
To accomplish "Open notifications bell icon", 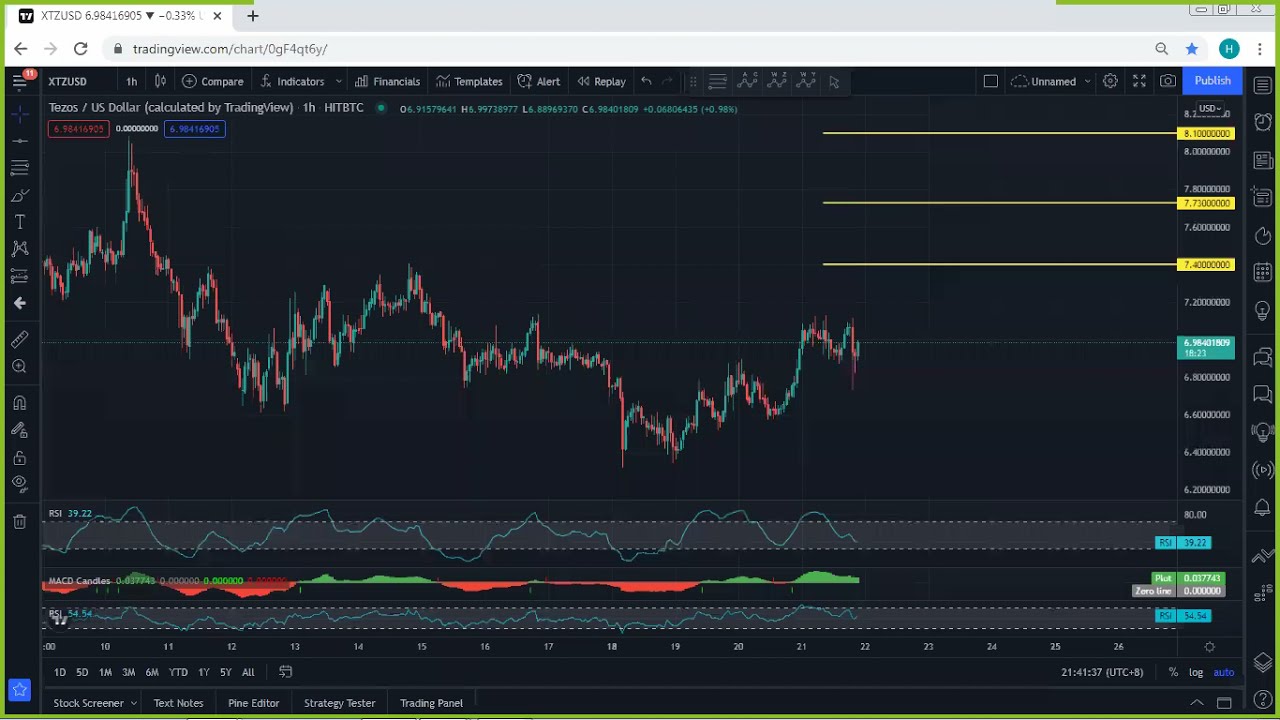I will coord(1262,509).
